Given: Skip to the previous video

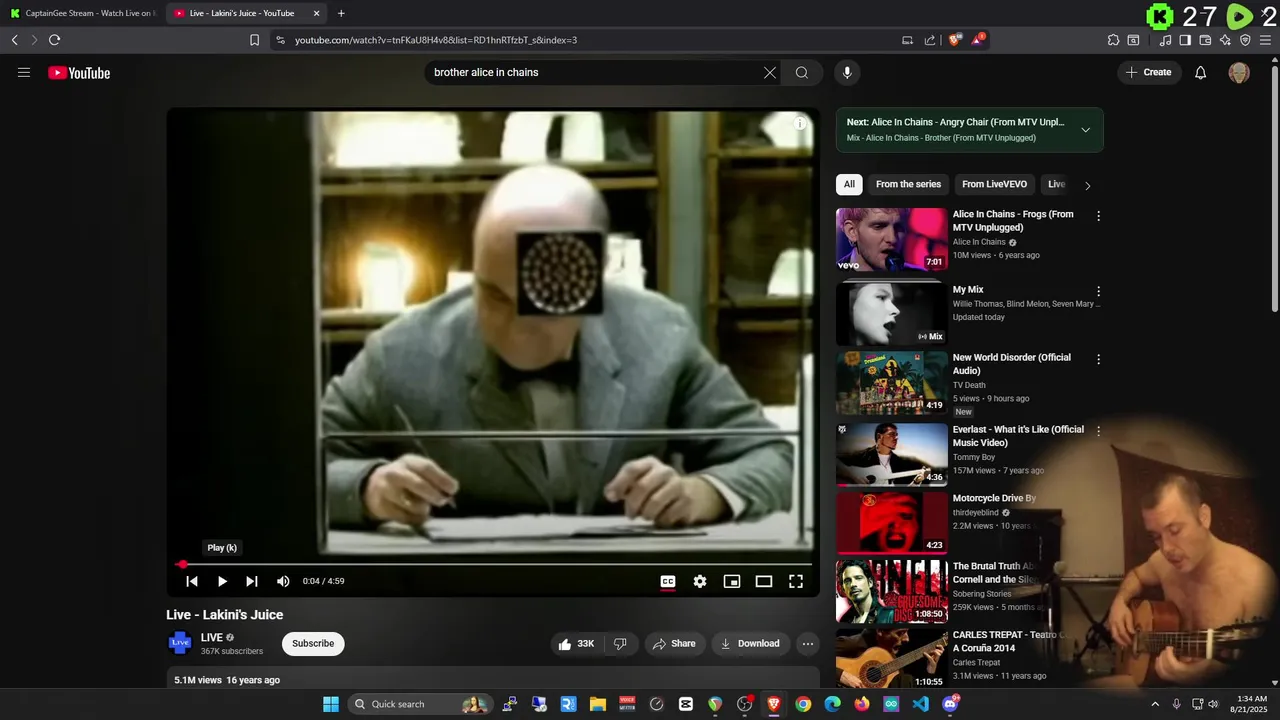Looking at the screenshot, I should pos(192,581).
